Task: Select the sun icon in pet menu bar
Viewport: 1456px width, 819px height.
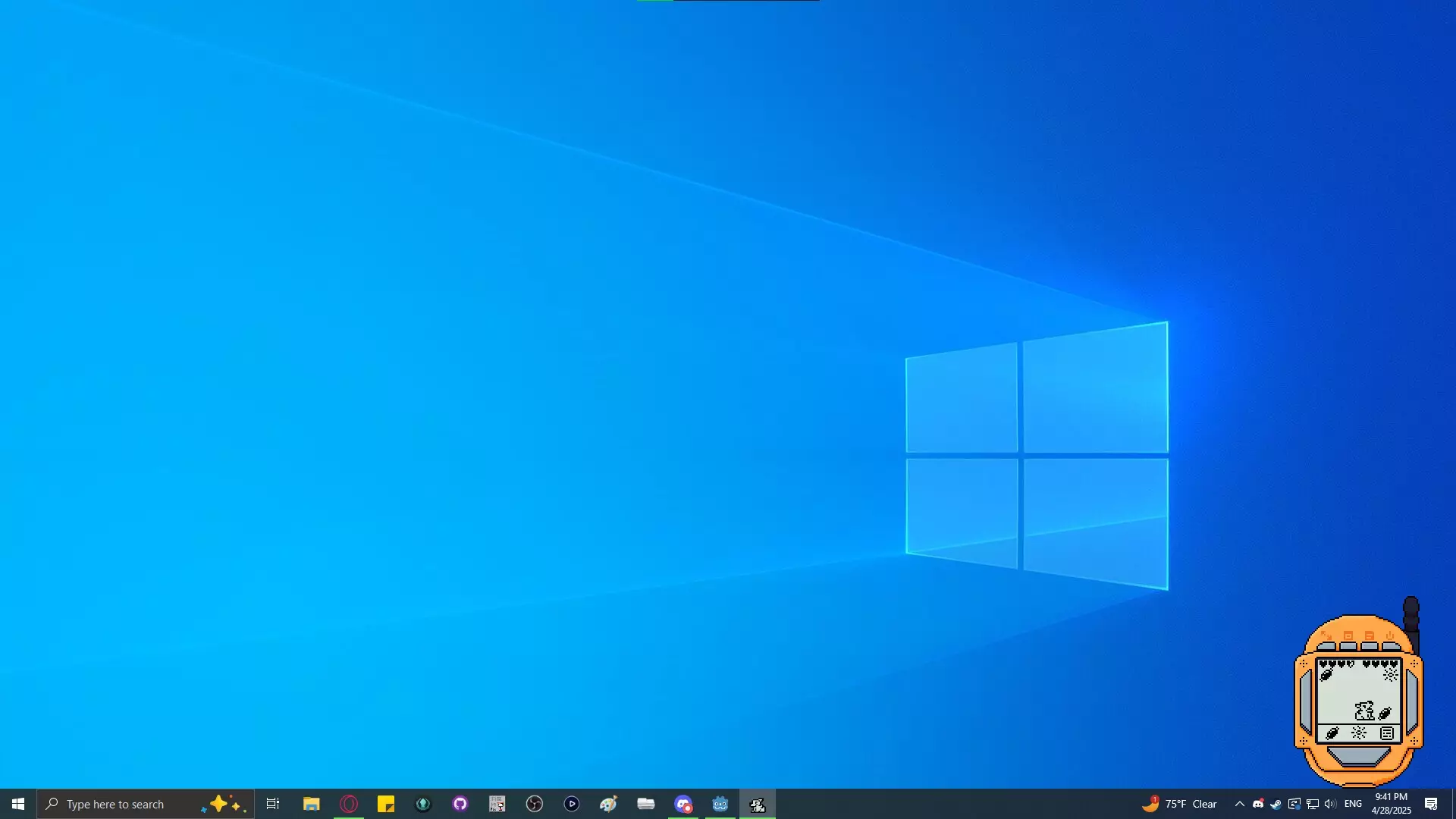Action: coord(1359,733)
